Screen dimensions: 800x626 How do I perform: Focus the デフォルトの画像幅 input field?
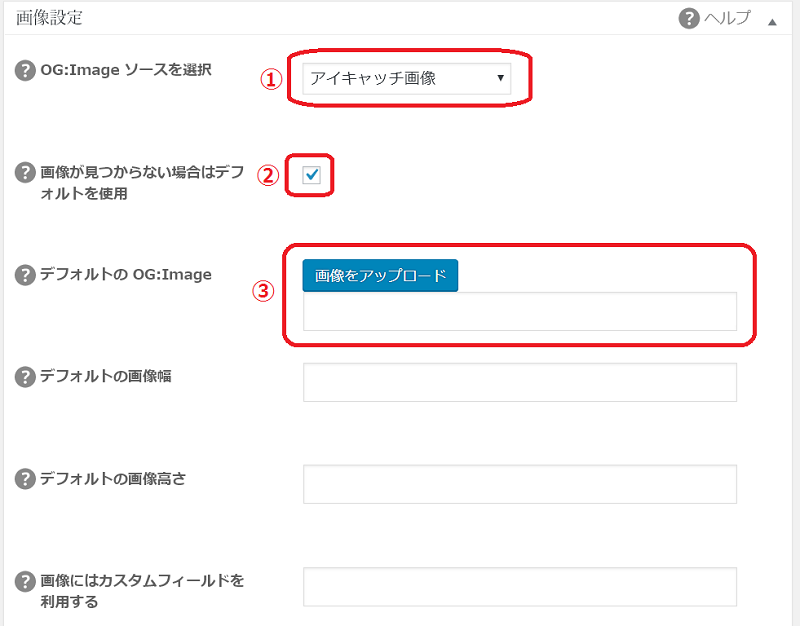pos(520,383)
